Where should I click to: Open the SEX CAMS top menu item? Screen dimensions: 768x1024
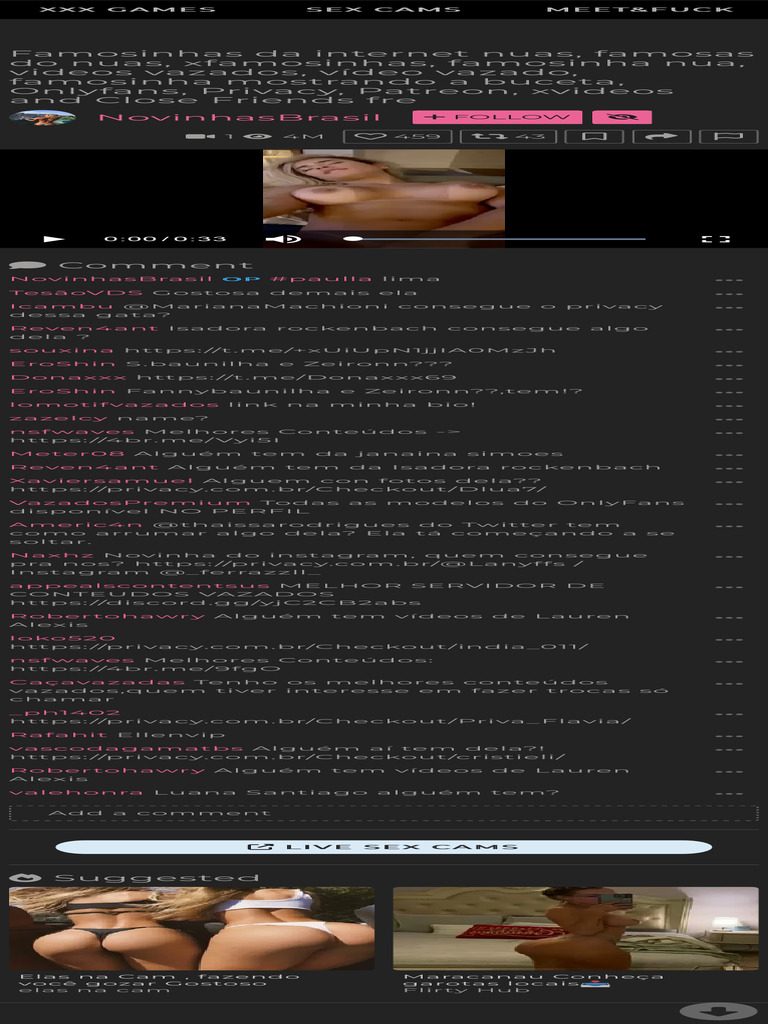(384, 9)
